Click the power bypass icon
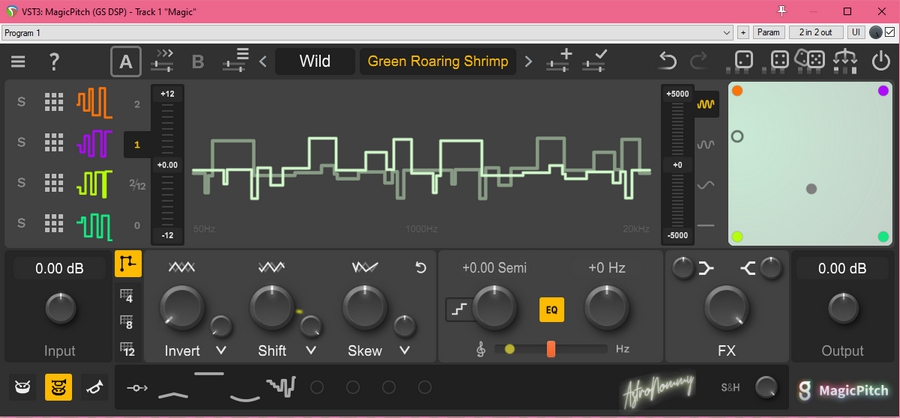Screen dimensions: 900x418 point(880,61)
